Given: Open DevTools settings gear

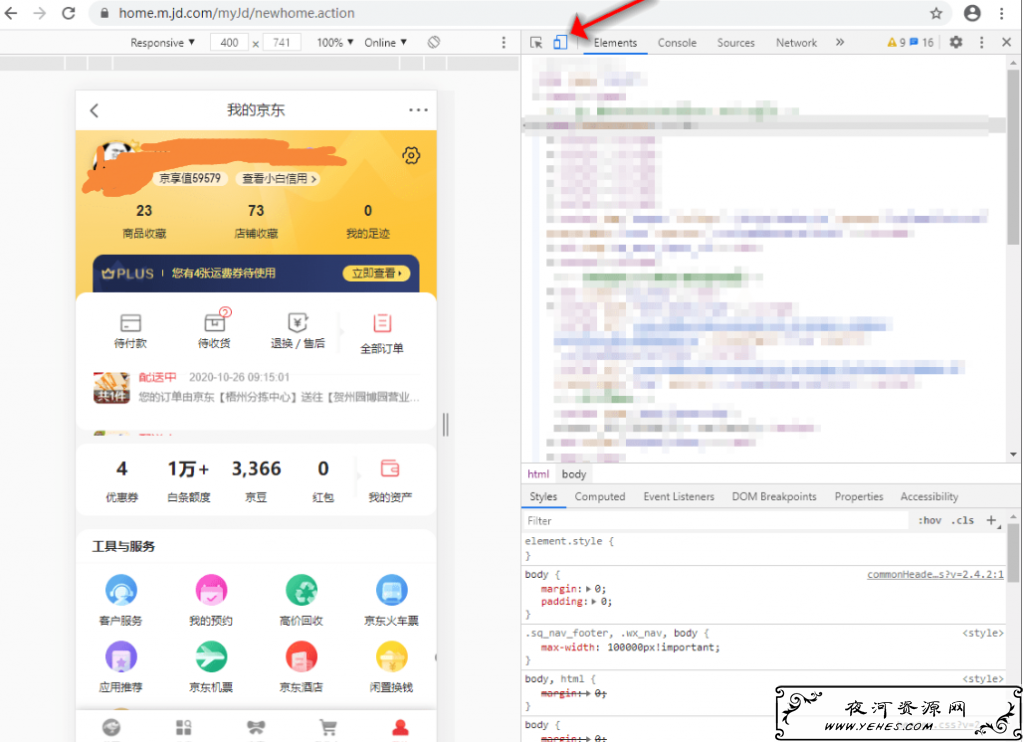Looking at the screenshot, I should click(x=956, y=42).
